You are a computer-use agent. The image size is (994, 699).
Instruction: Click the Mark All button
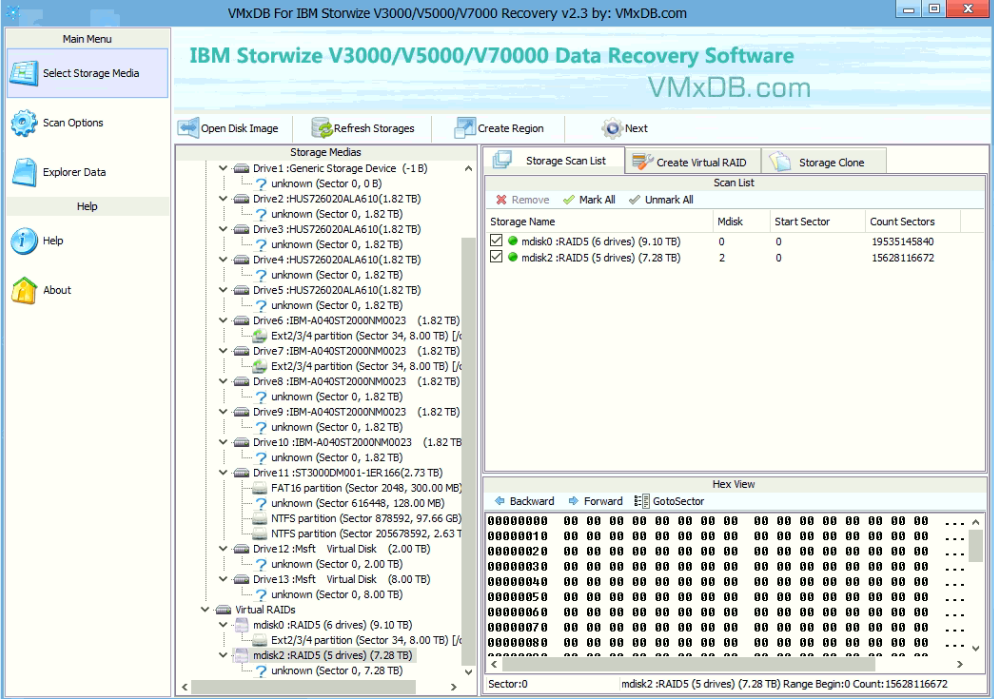pyautogui.click(x=589, y=200)
